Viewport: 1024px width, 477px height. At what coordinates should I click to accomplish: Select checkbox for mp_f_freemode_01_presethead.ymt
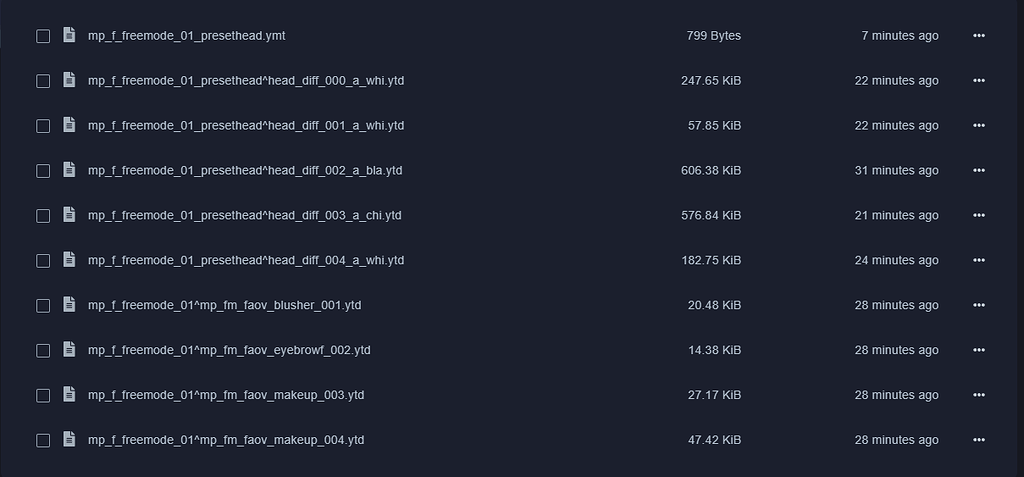pyautogui.click(x=43, y=36)
